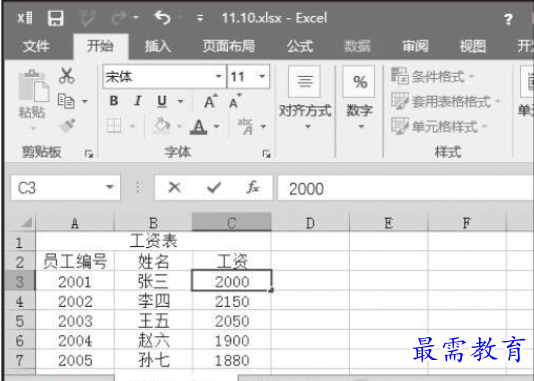Switch to the 页面布局 Page Layout tab
534x381 pixels.
229,46
